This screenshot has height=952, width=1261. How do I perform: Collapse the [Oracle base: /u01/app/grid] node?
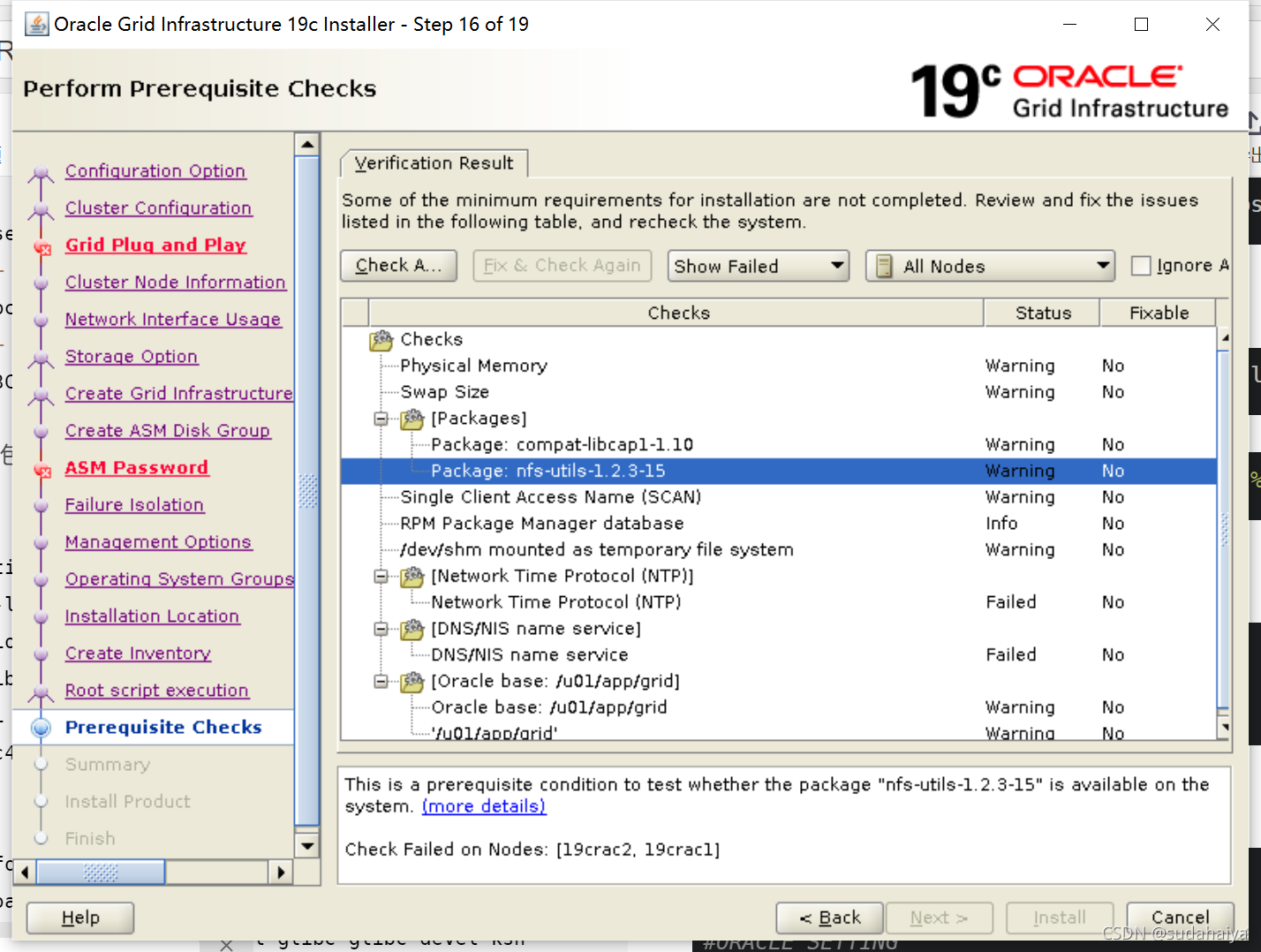381,682
